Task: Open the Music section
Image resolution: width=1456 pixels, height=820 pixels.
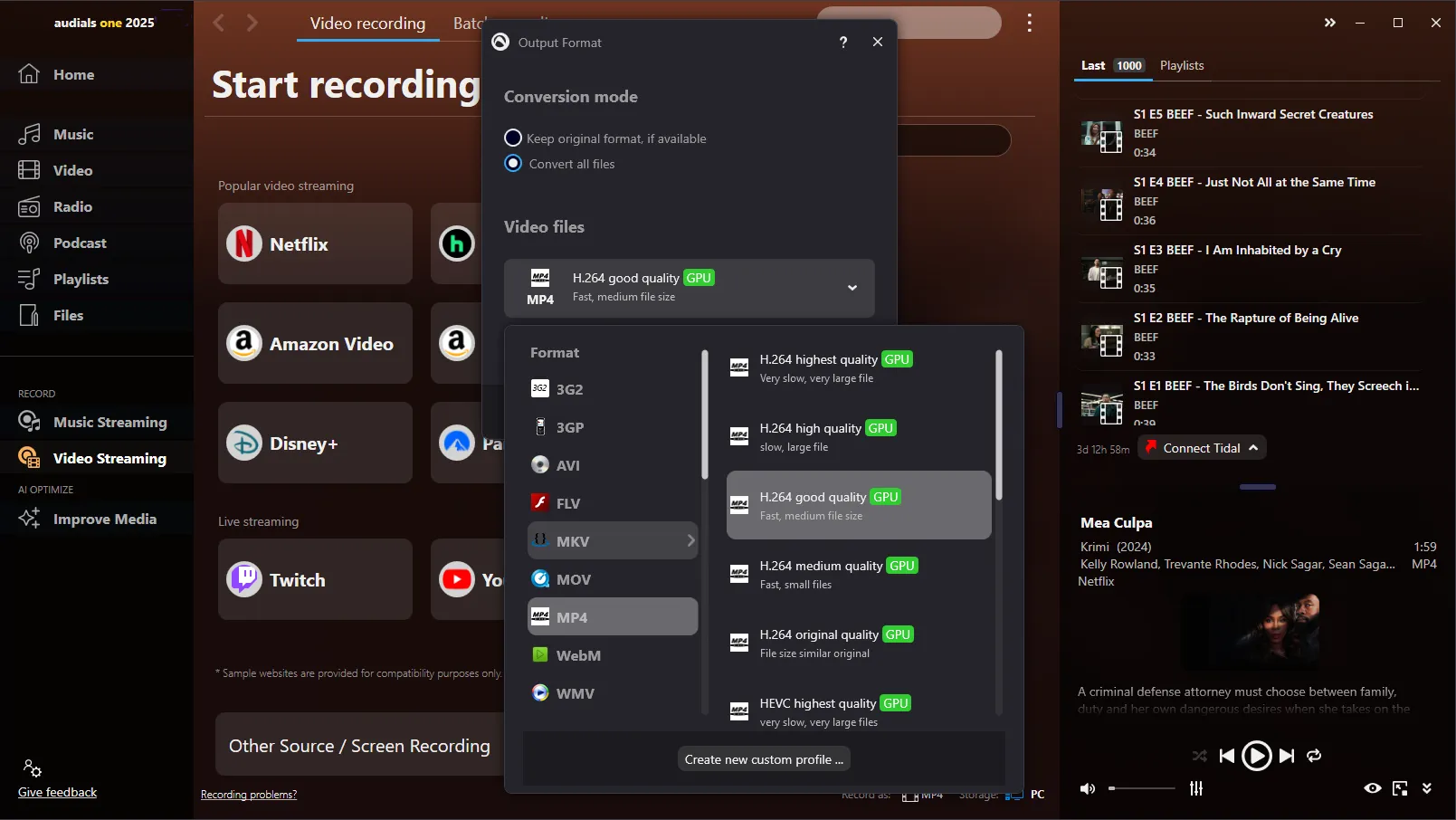Action: (x=56, y=134)
